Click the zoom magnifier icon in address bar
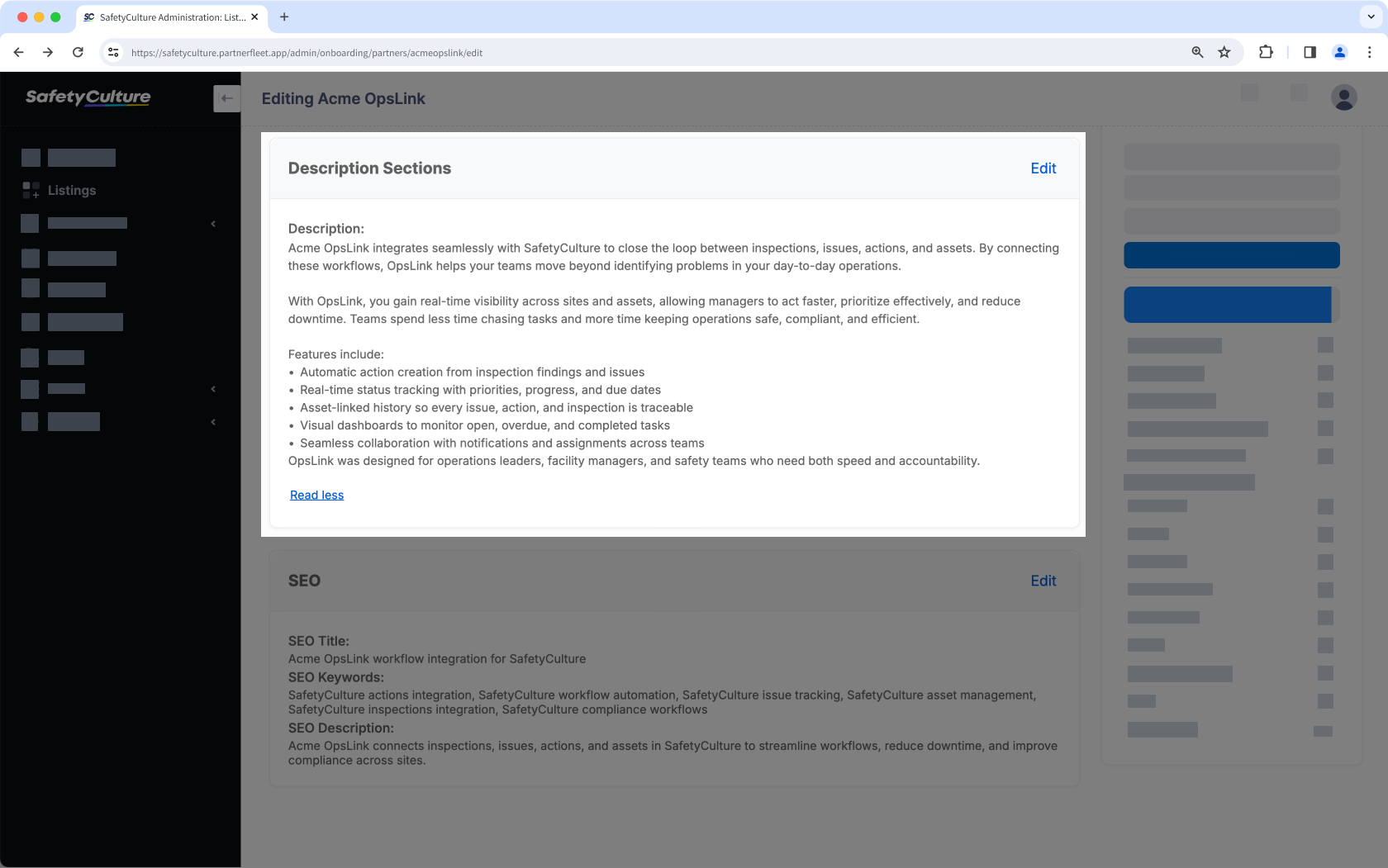1388x868 pixels. tap(1197, 52)
